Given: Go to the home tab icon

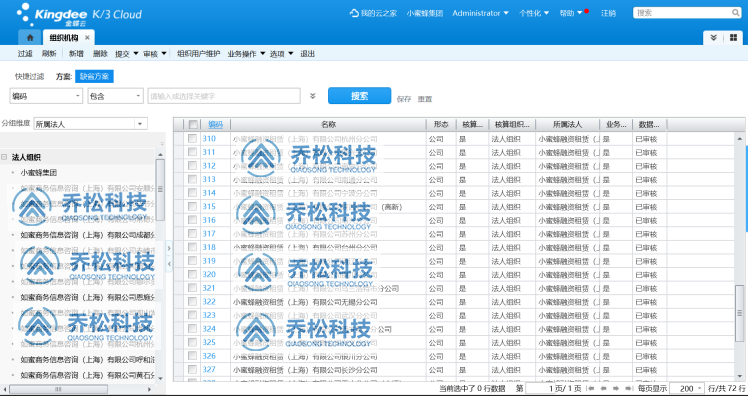Looking at the screenshot, I should [30, 38].
